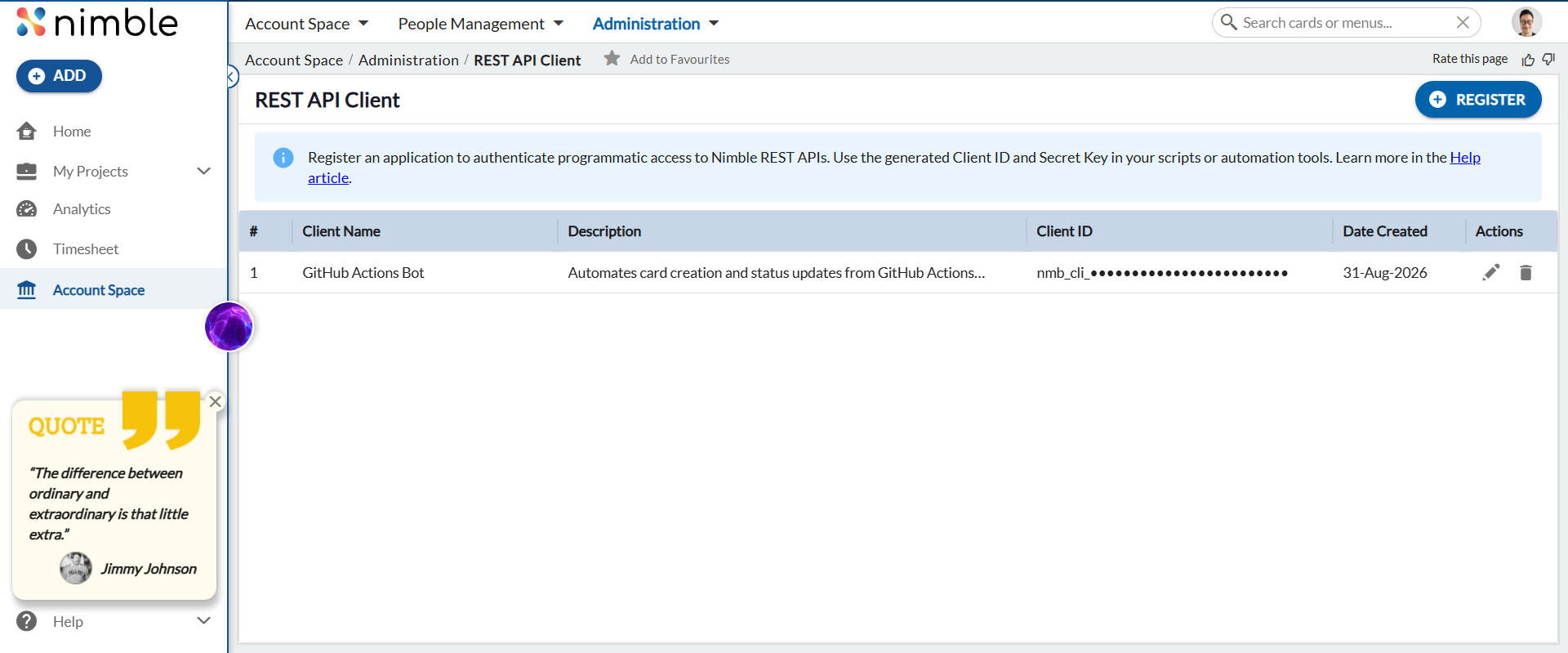Open the user profile avatar

click(1526, 22)
